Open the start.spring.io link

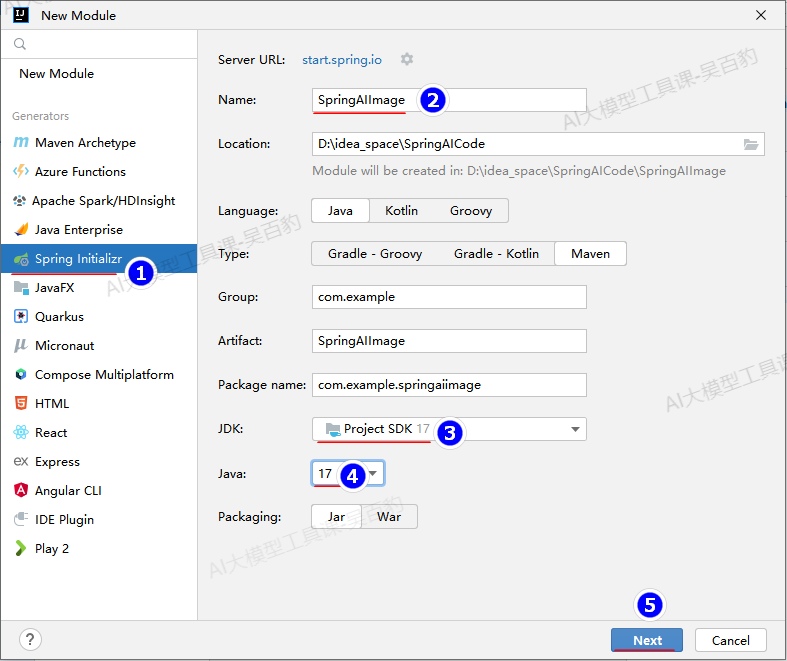342,60
